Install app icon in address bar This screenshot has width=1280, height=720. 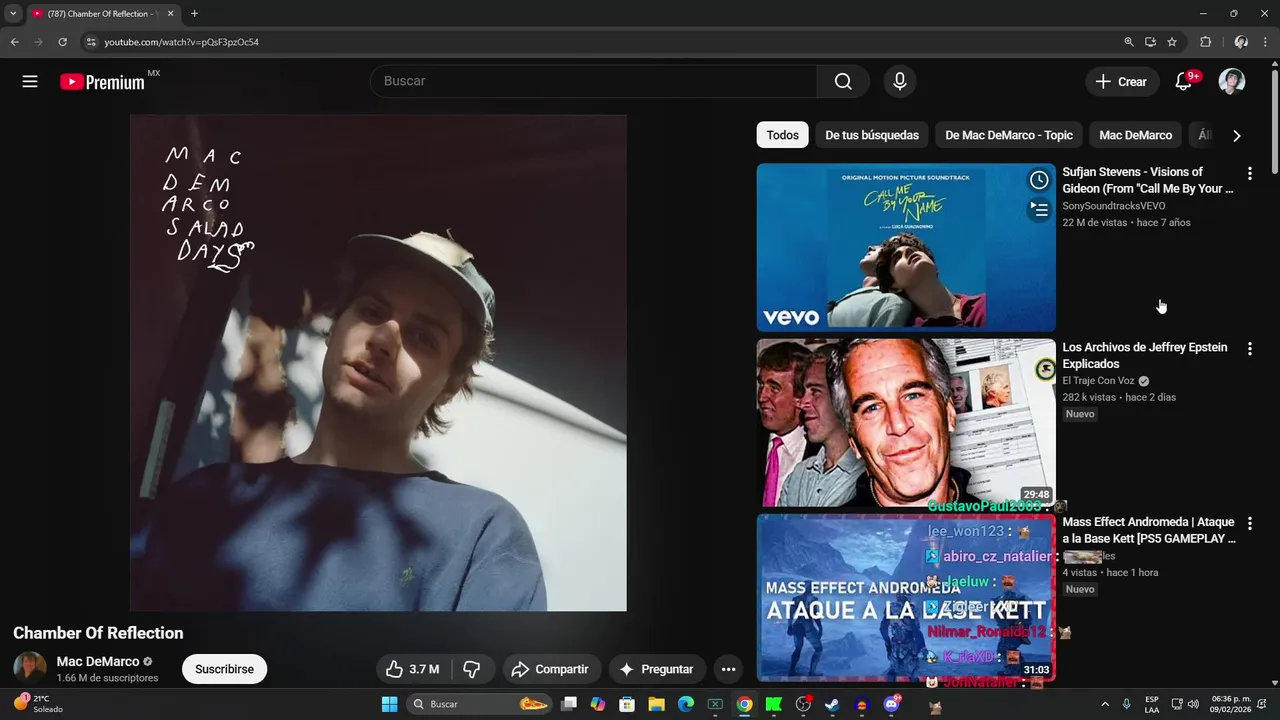pos(1150,42)
